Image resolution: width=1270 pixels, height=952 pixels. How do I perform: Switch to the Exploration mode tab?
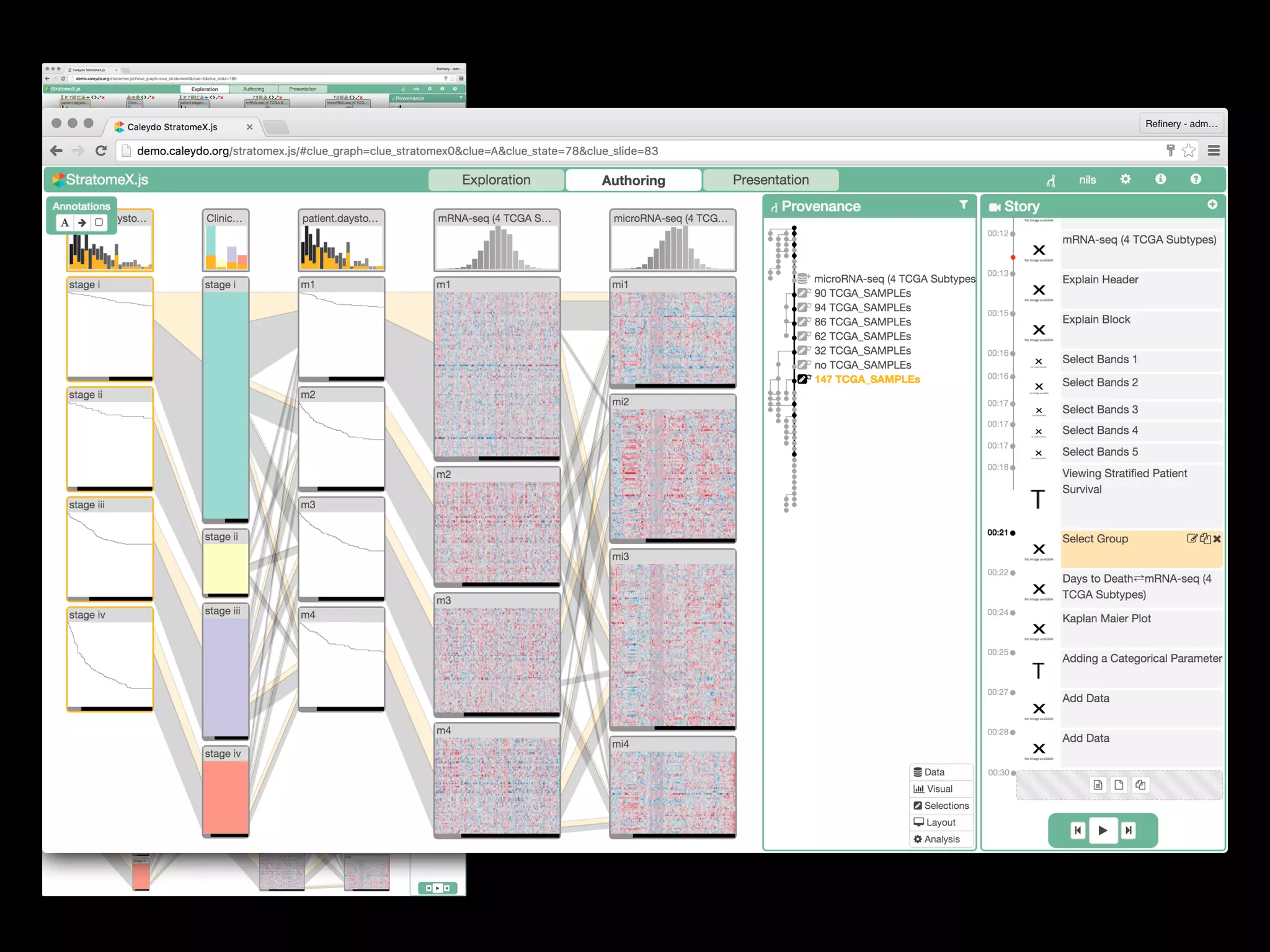pyautogui.click(x=496, y=180)
